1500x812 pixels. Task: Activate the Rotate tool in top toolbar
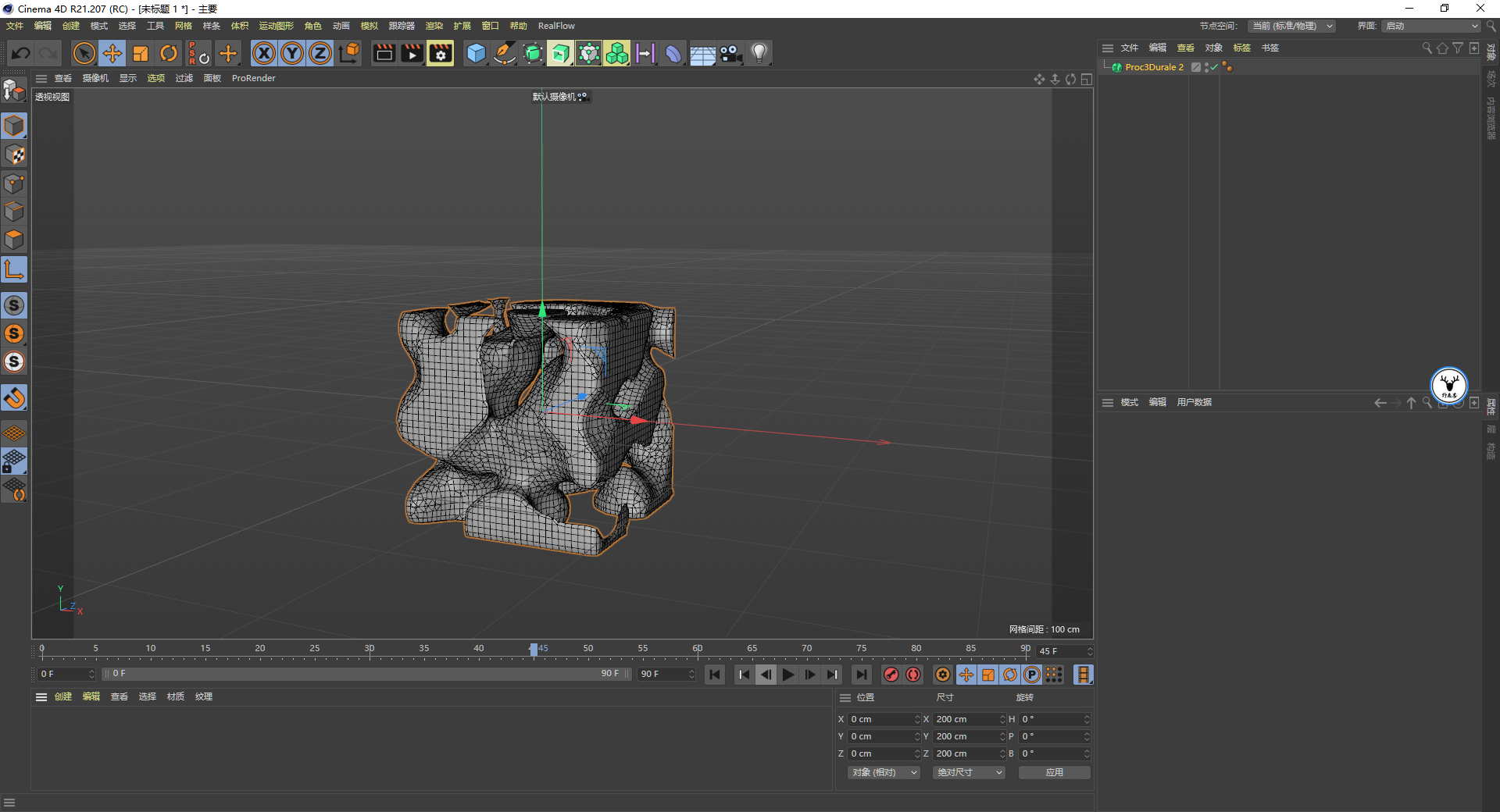(169, 53)
